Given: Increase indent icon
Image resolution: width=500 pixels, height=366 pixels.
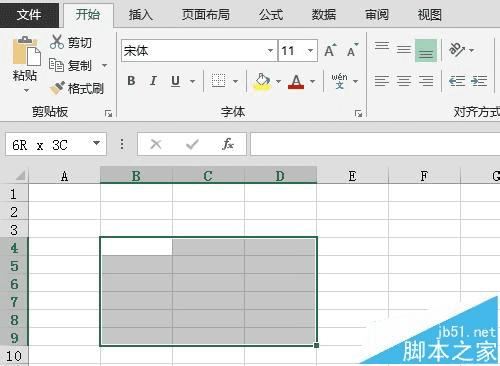Looking at the screenshot, I should 479,81.
